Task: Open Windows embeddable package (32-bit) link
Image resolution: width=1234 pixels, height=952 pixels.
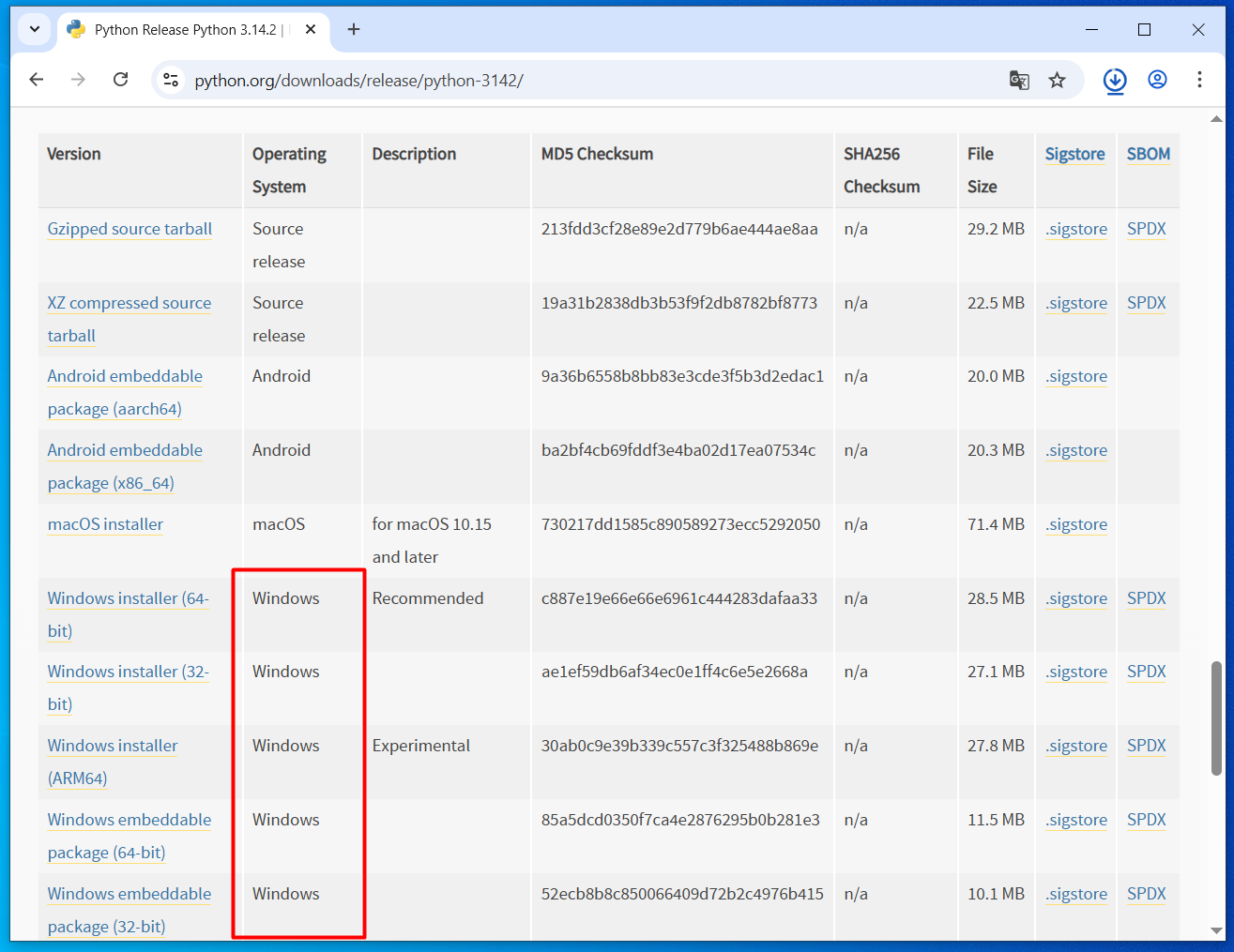Action: click(x=129, y=910)
